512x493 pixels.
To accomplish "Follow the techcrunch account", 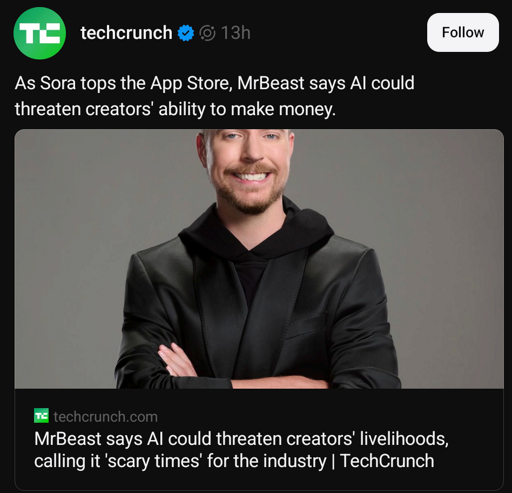I will pyautogui.click(x=463, y=32).
